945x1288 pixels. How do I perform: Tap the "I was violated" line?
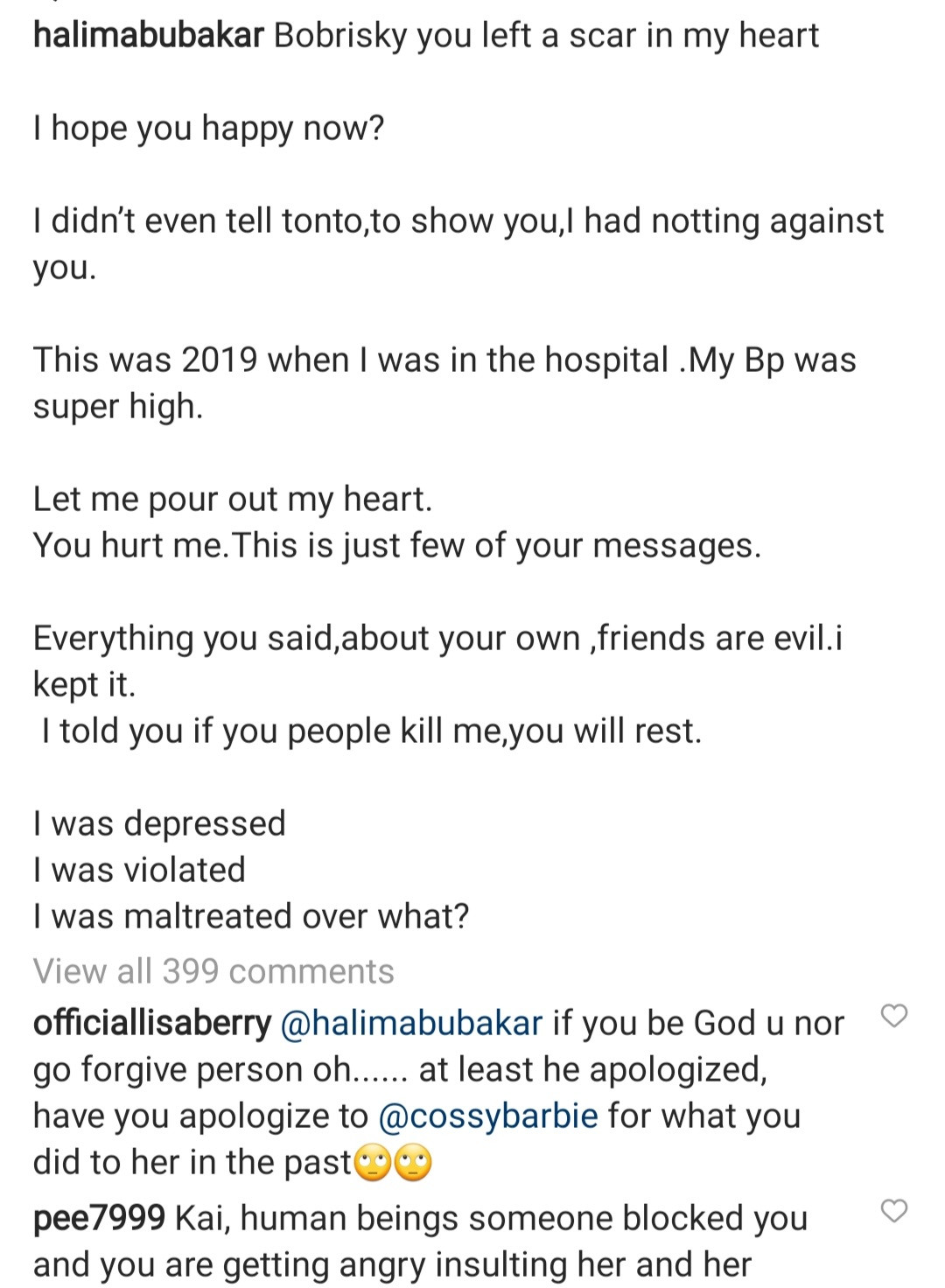point(140,870)
